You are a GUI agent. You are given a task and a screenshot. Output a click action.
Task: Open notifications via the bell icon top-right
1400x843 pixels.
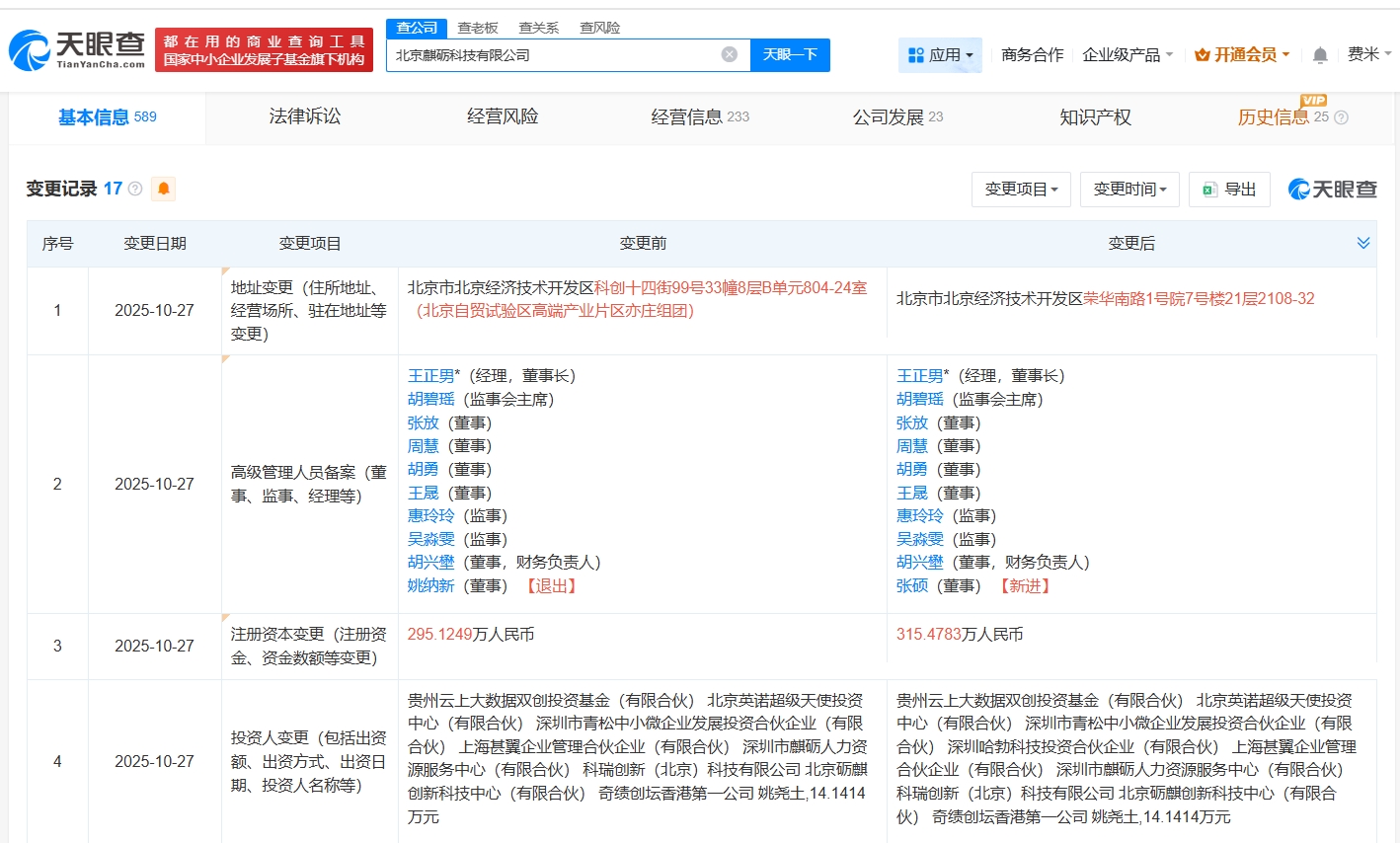[1319, 55]
